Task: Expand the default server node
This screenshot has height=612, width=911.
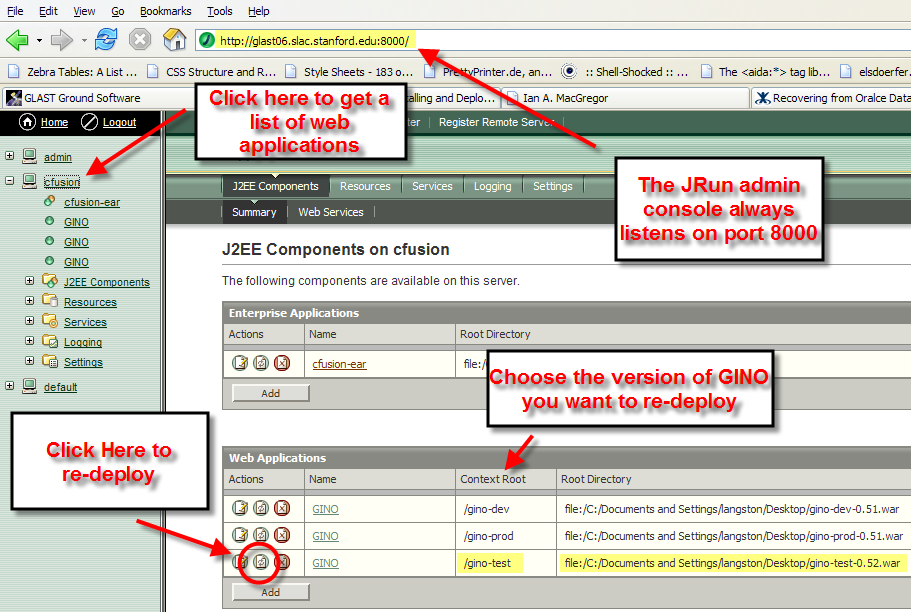Action: pos(9,386)
